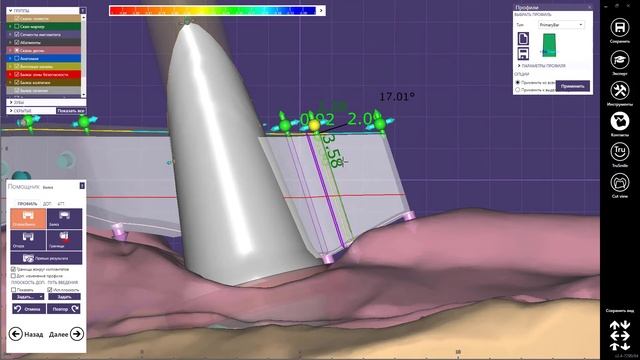Image resolution: width=640 pixels, height=360 pixels.
Task: Toggle the Анатомия group checkbox
Action: (17, 58)
